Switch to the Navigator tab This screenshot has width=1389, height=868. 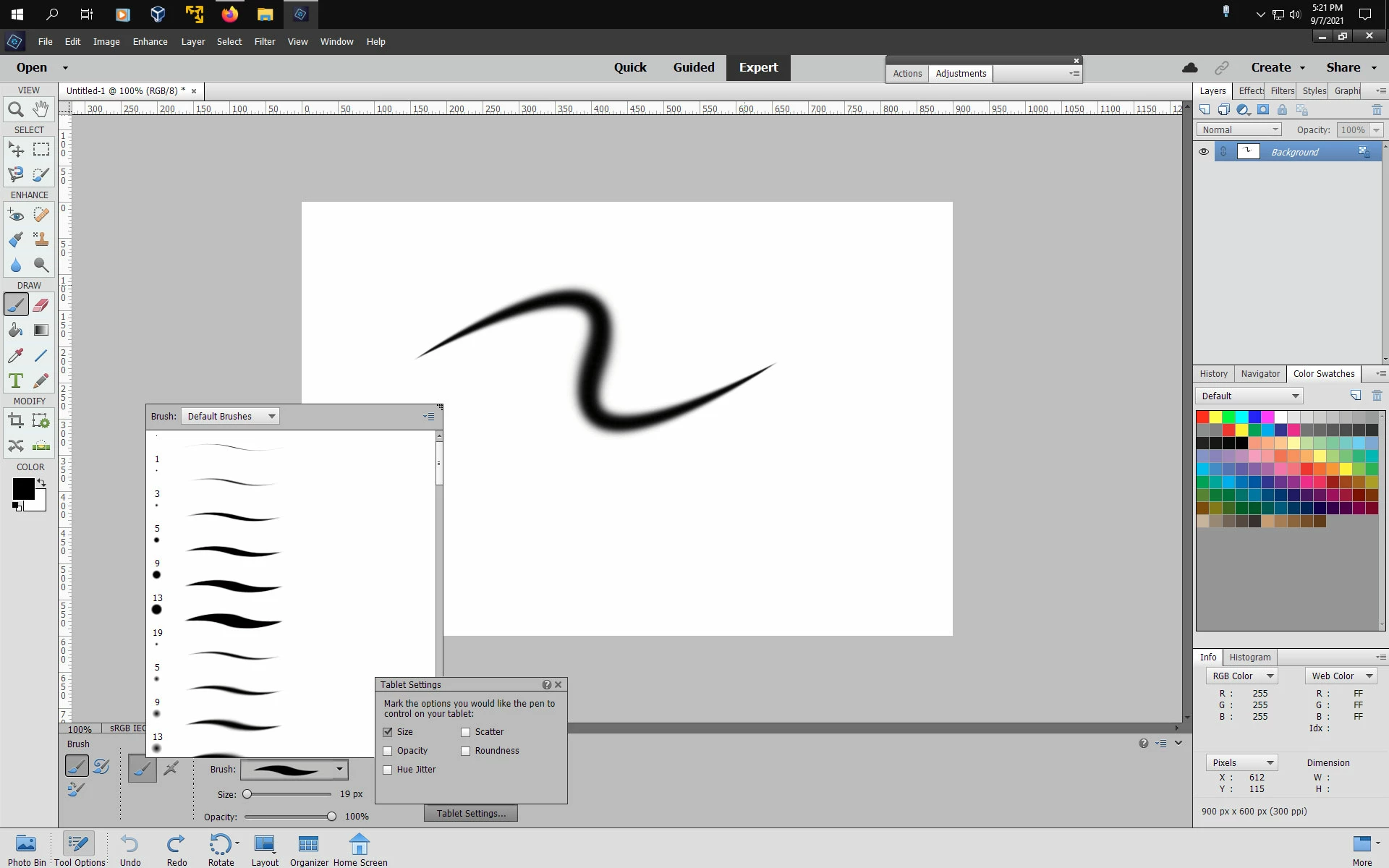[x=1260, y=374]
